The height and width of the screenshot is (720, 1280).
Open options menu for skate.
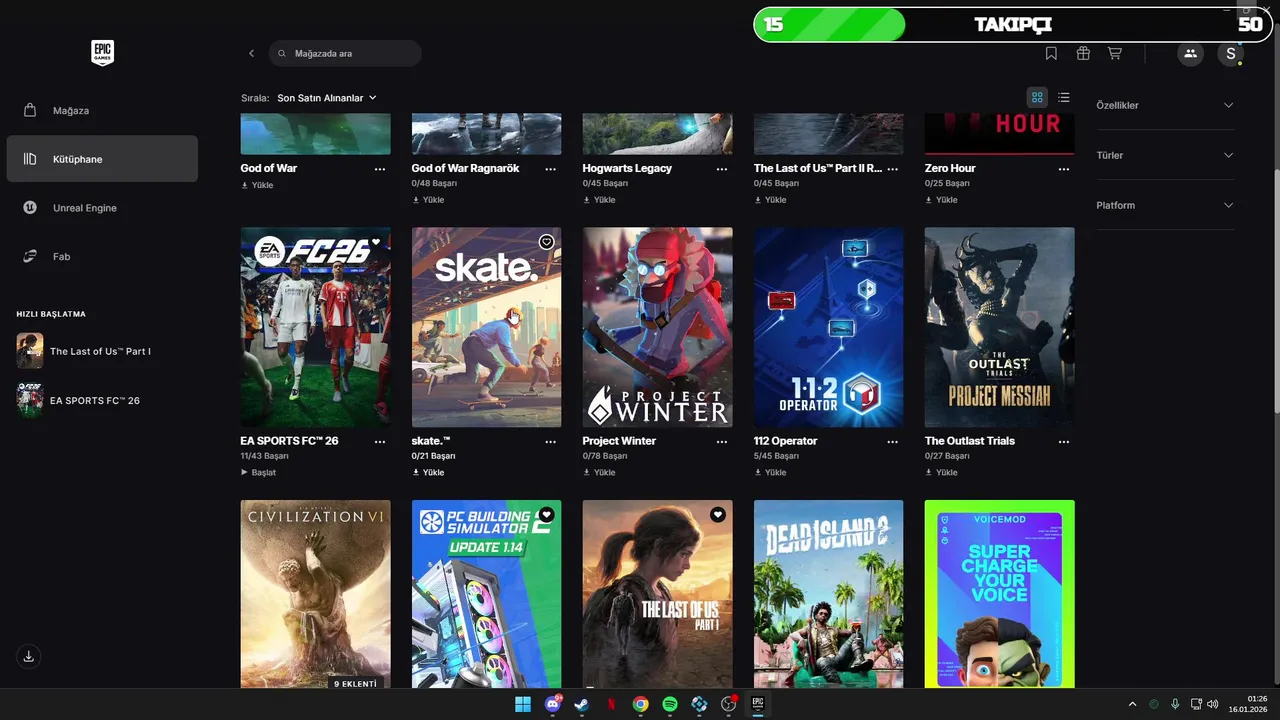click(551, 441)
